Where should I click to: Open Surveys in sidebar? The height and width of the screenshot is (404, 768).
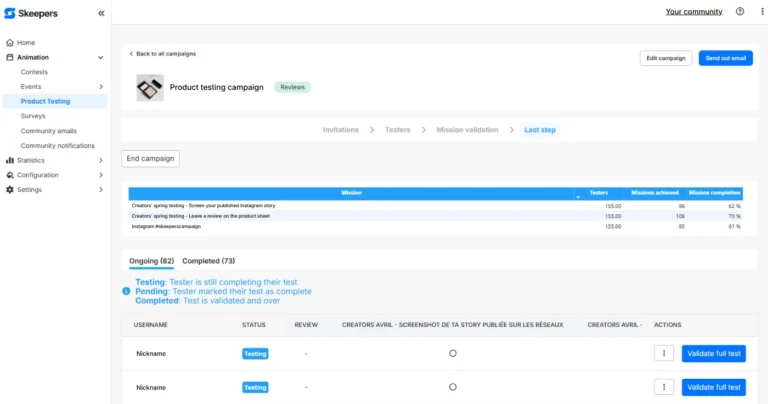coord(33,116)
